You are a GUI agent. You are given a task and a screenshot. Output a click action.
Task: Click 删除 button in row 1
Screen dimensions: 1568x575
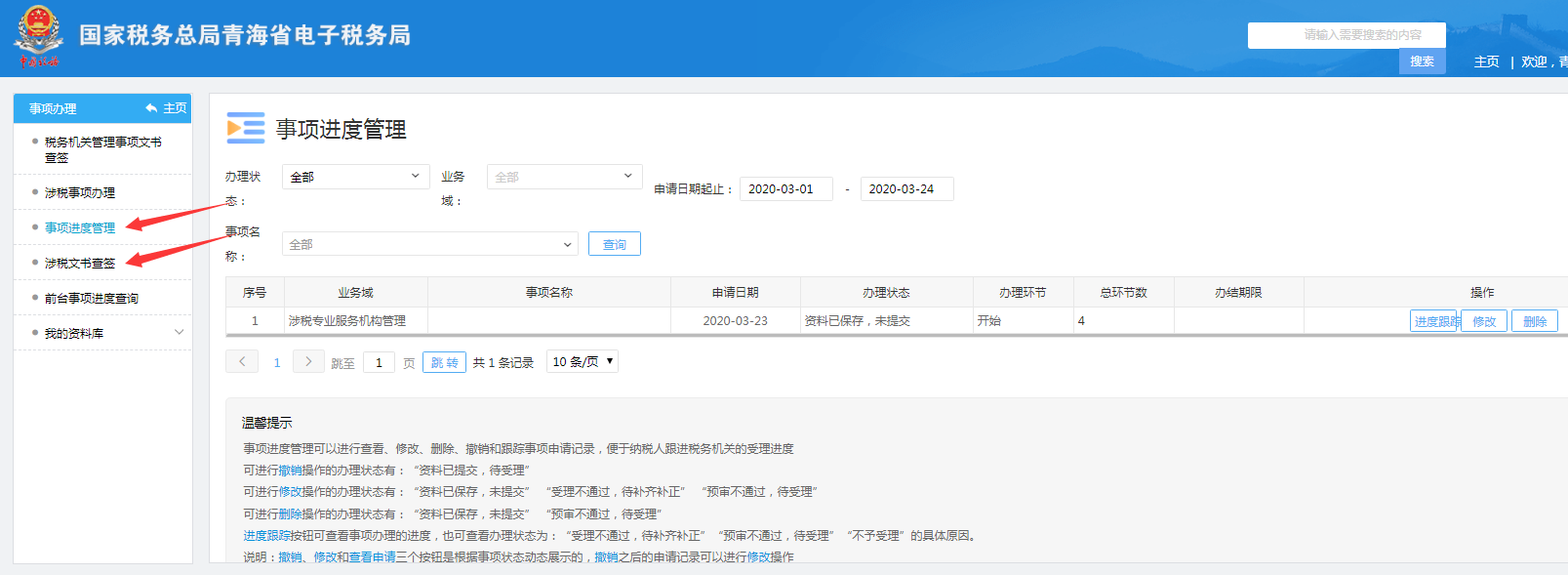pyautogui.click(x=1535, y=321)
